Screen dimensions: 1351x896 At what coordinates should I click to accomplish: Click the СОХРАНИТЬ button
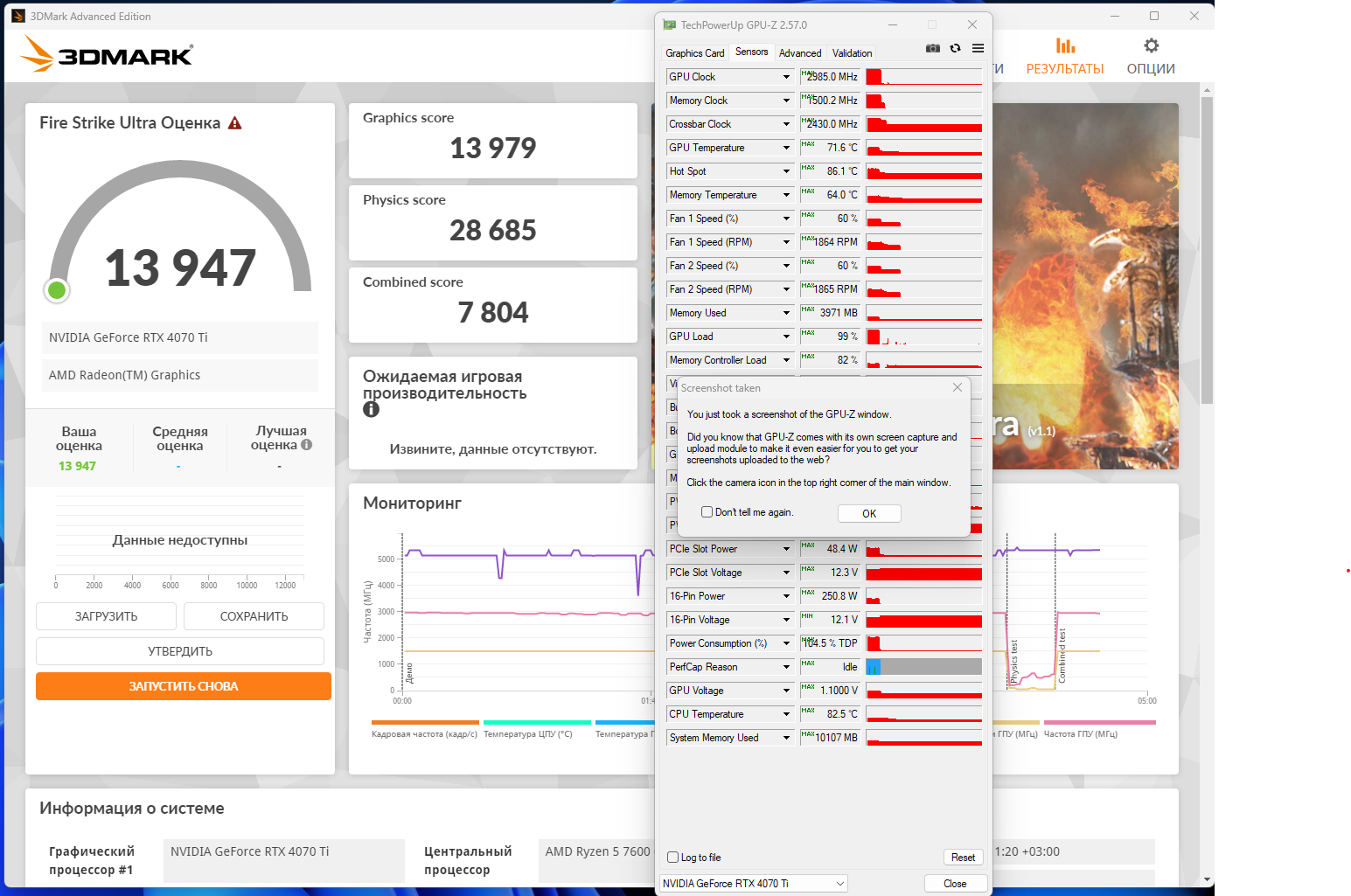(254, 616)
